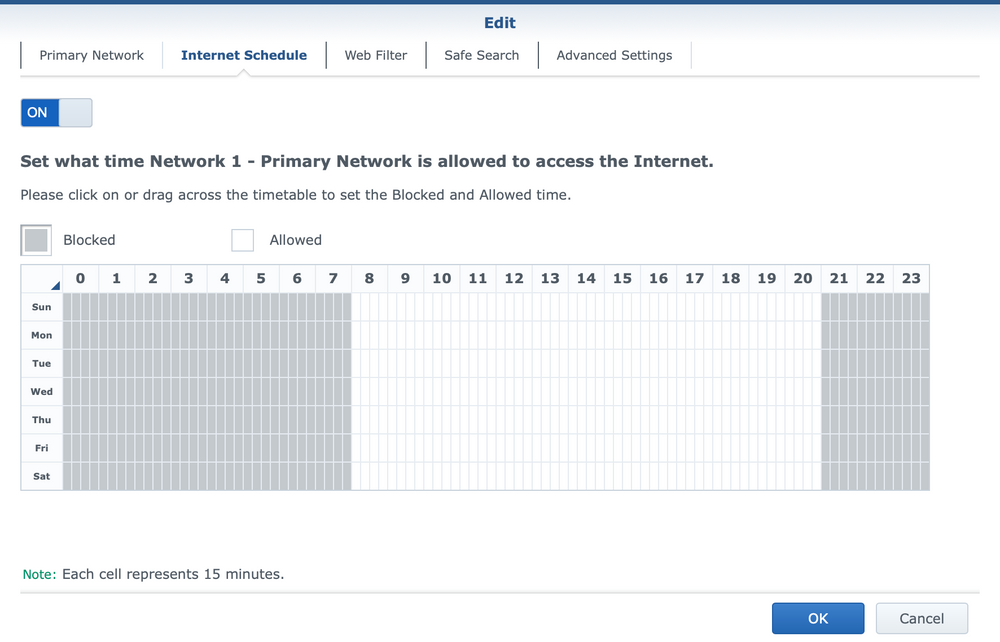
Task: Confirm changes with the OK button
Action: tap(818, 618)
